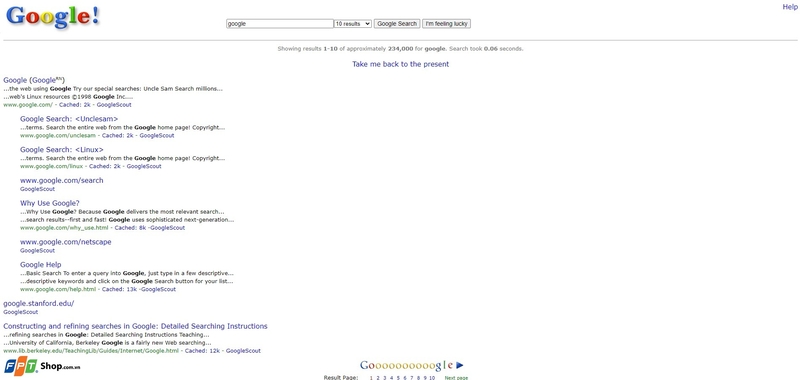Image resolution: width=800 pixels, height=380 pixels.
Task: Click GoogleScout for the unclesam result
Action: click(157, 136)
